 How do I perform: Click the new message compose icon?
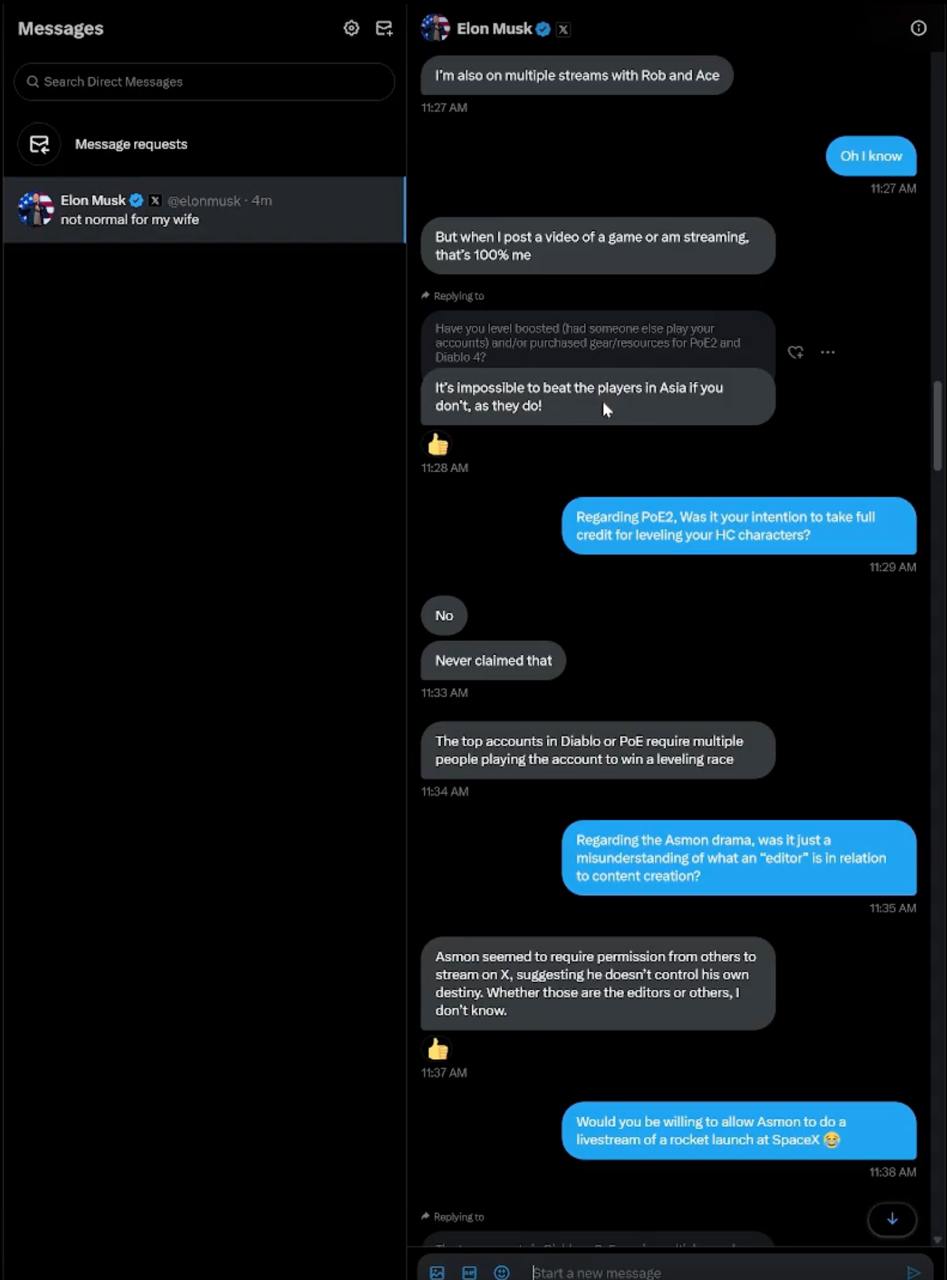click(x=384, y=29)
